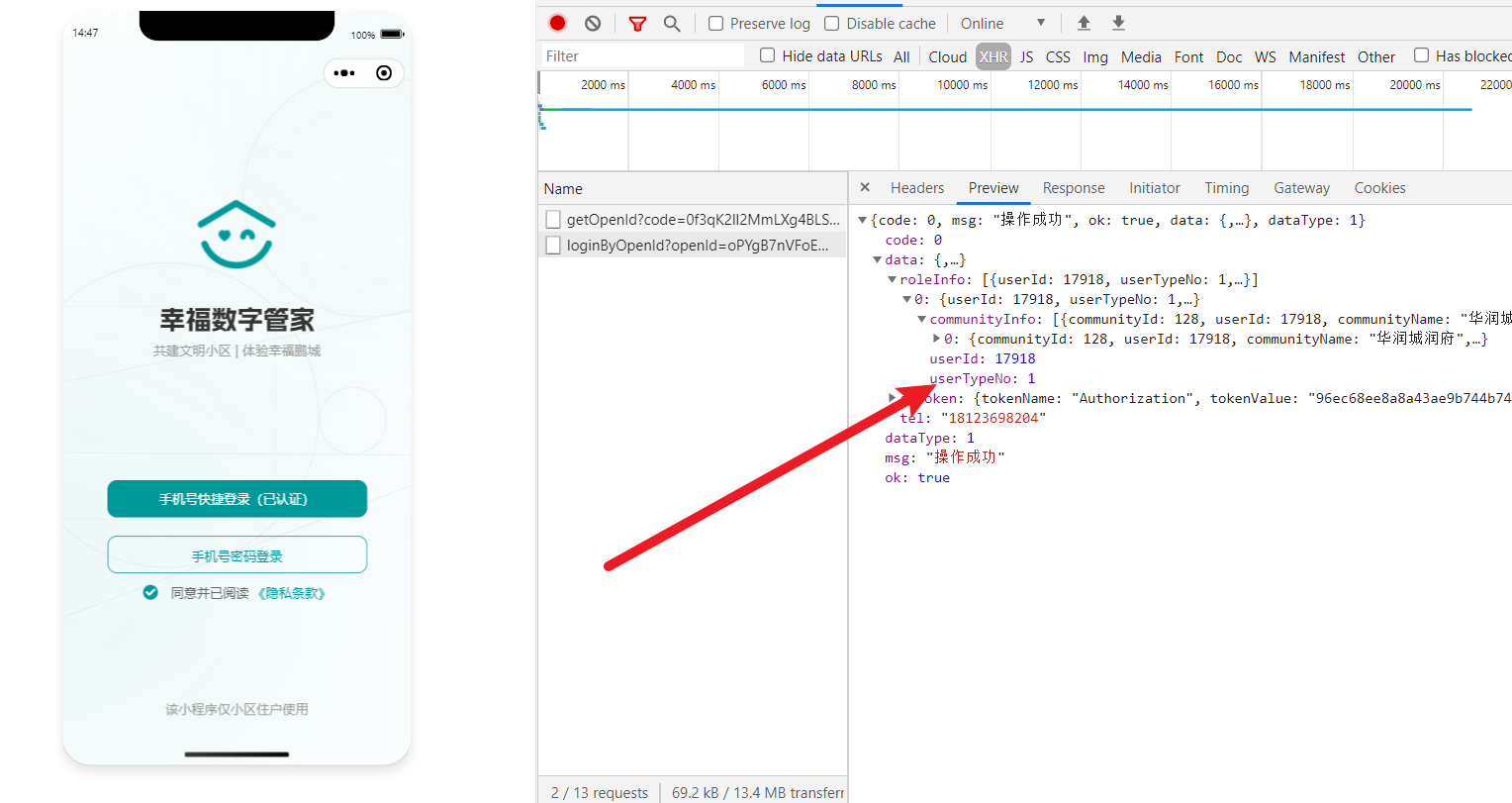This screenshot has width=1512, height=803.
Task: Tap the mini program circular close icon
Action: [384, 73]
